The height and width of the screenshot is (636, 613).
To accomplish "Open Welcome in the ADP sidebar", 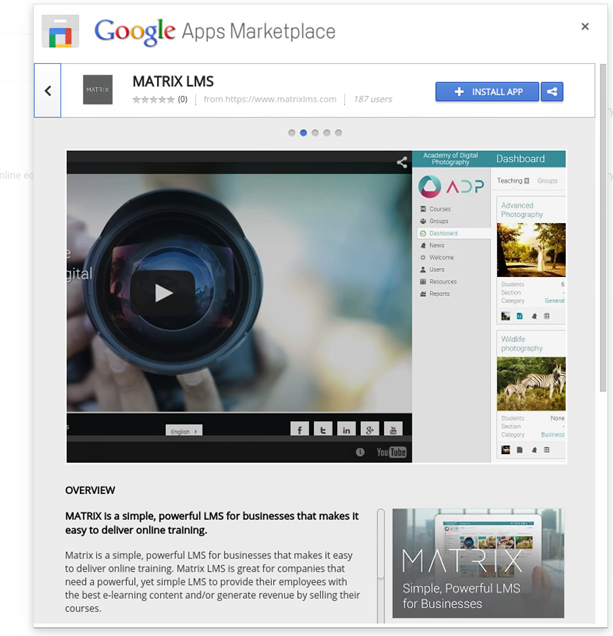I will pos(437,258).
